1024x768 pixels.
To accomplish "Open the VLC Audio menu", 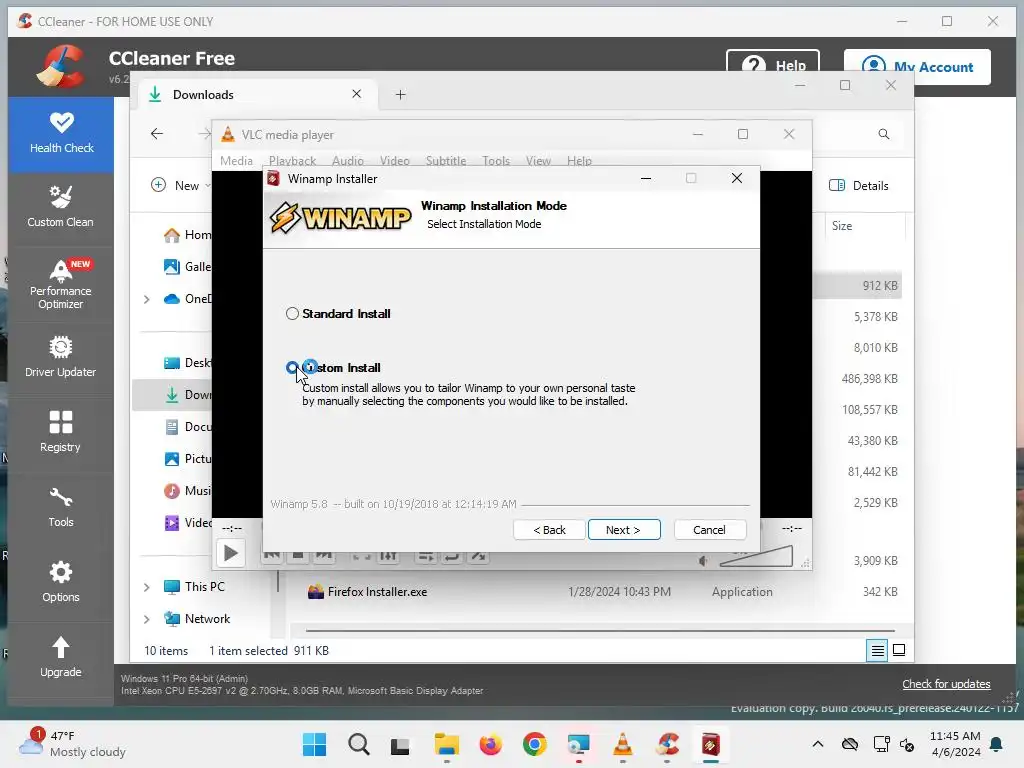I will point(347,161).
